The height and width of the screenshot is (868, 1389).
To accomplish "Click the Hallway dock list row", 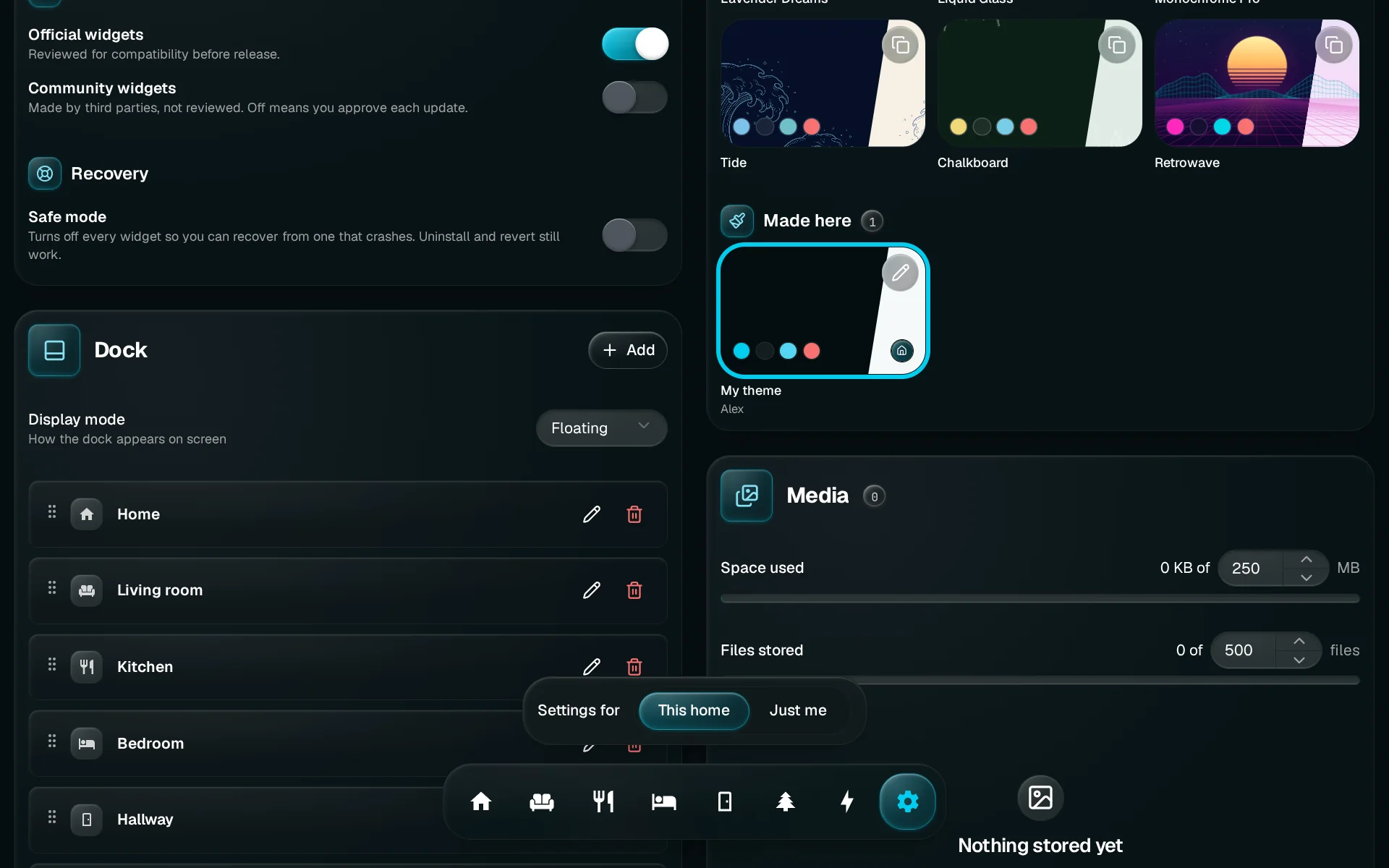I will 348,820.
